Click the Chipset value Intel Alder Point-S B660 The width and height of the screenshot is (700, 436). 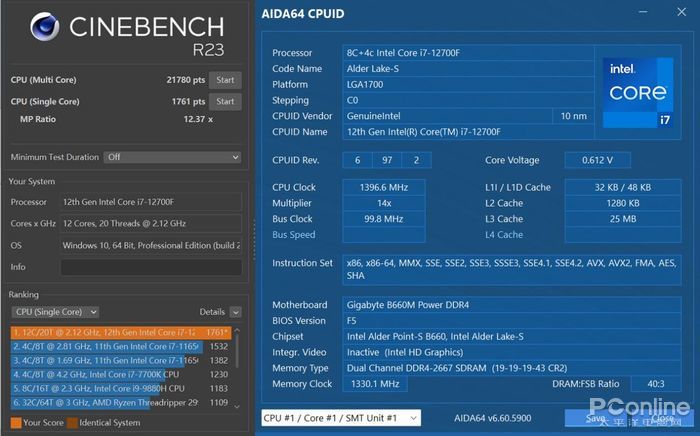click(512, 336)
